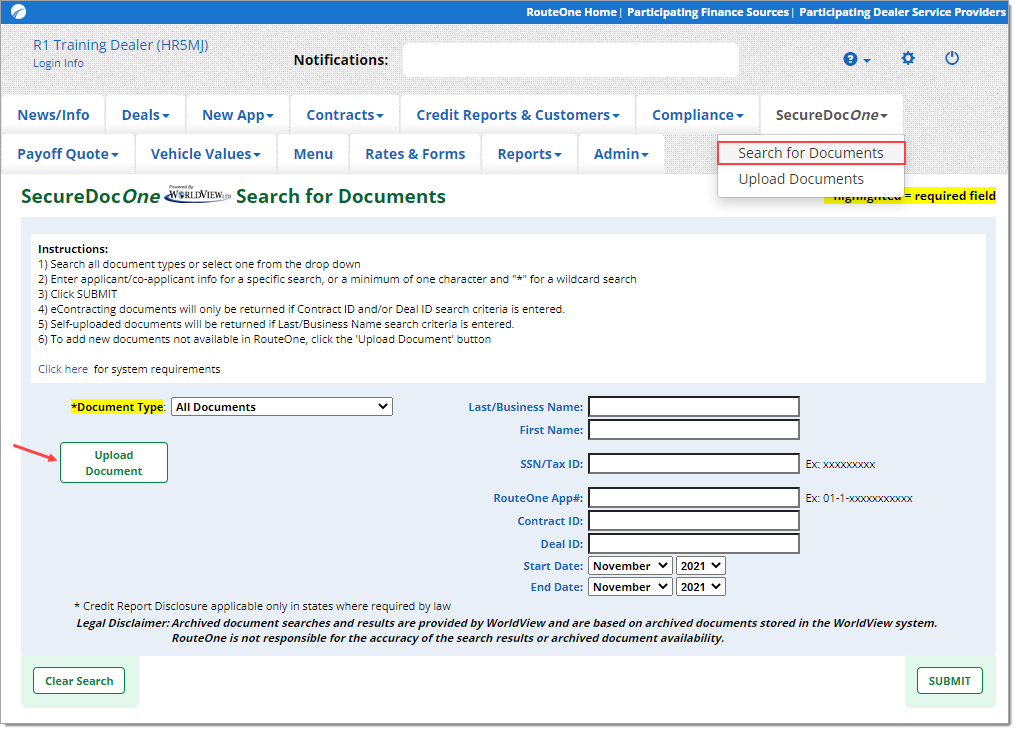This screenshot has height=731, width=1016.
Task: Open the News/Info tab
Action: click(x=53, y=115)
